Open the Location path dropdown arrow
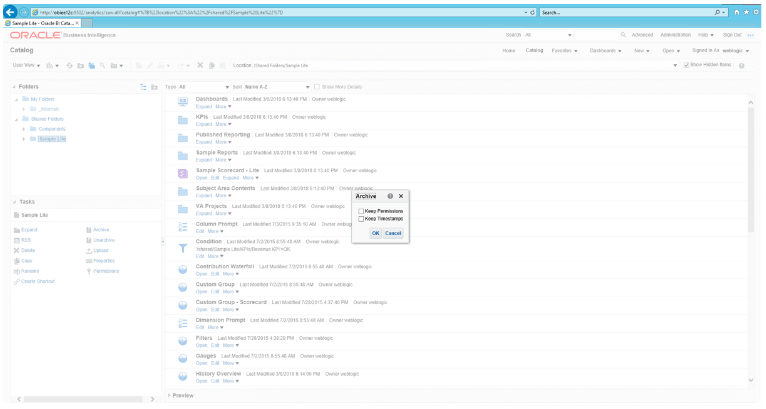Viewport: 766px width, 409px height. coord(675,65)
